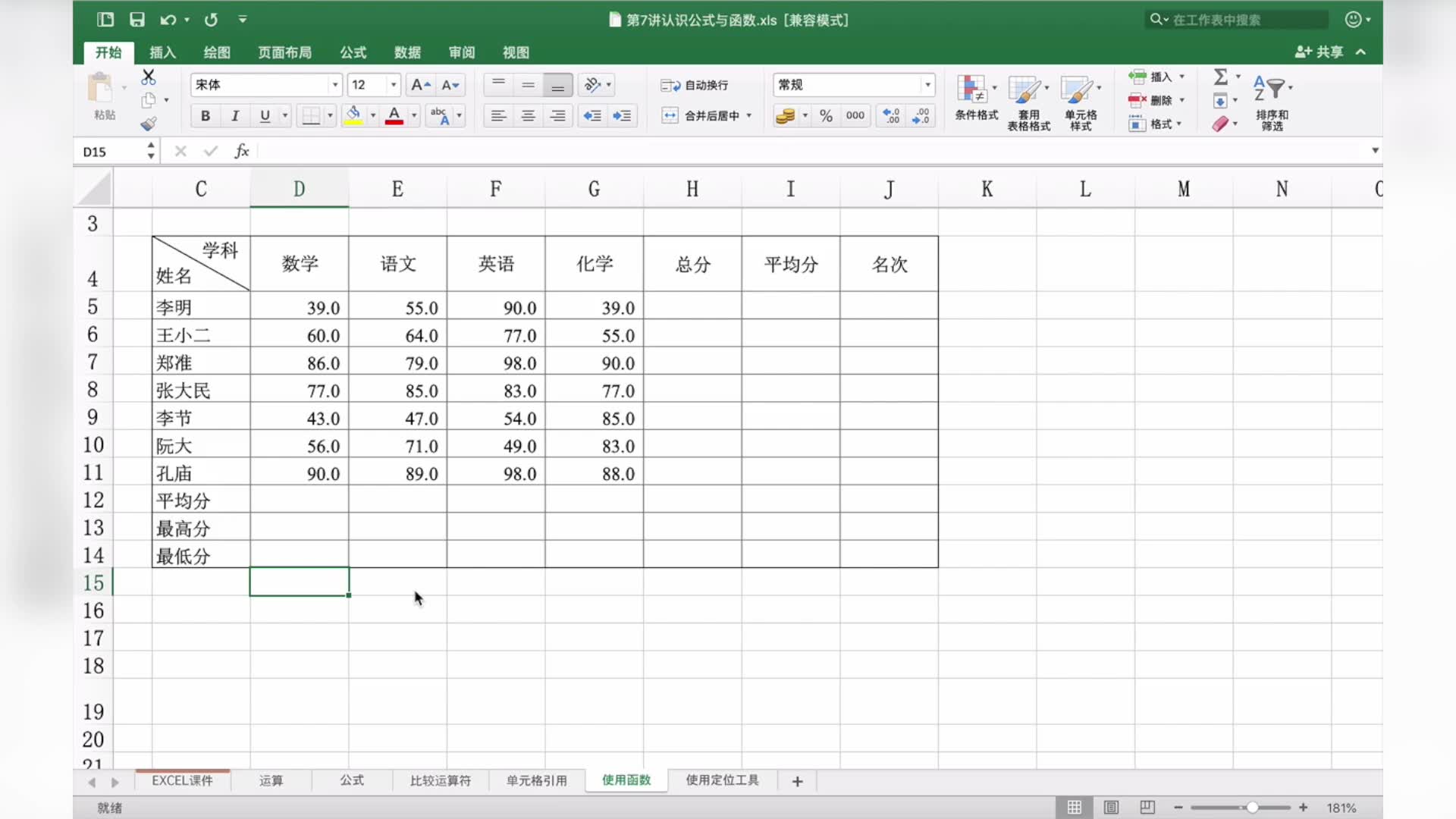1456x819 pixels.
Task: Click the Sort and Filter (排序和筛选) icon
Action: tap(1272, 102)
